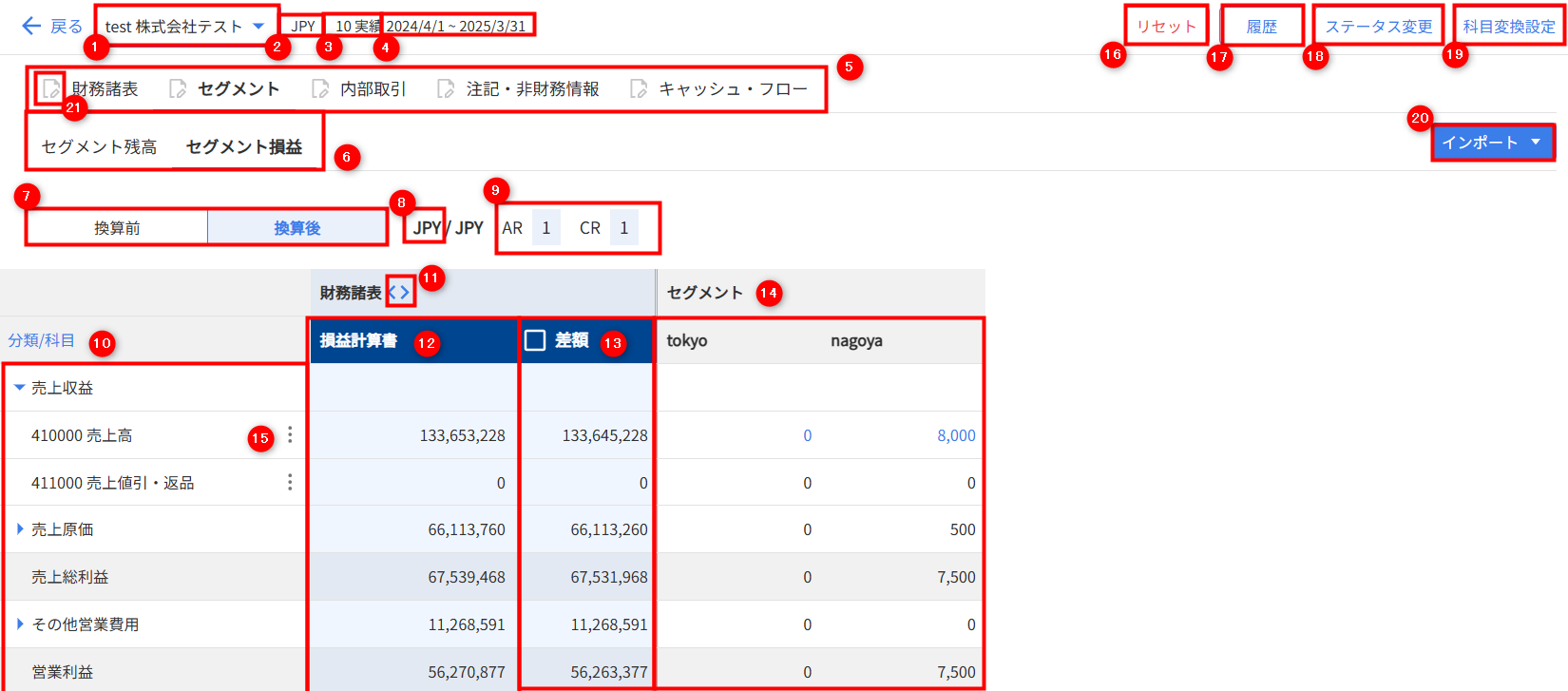Click the document icon beside 内部取引

[x=320, y=88]
